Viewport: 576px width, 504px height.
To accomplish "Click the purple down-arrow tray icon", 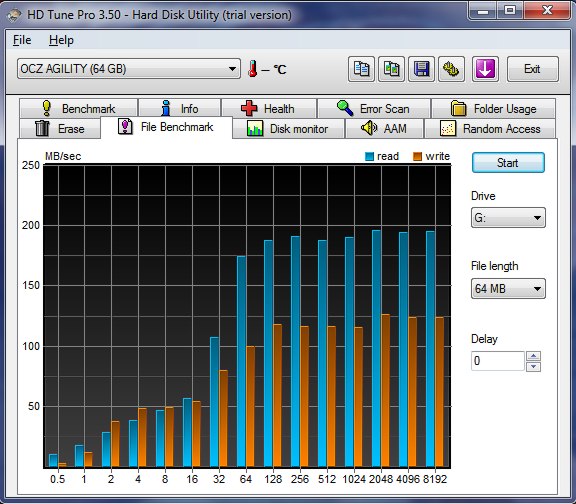I will (485, 69).
